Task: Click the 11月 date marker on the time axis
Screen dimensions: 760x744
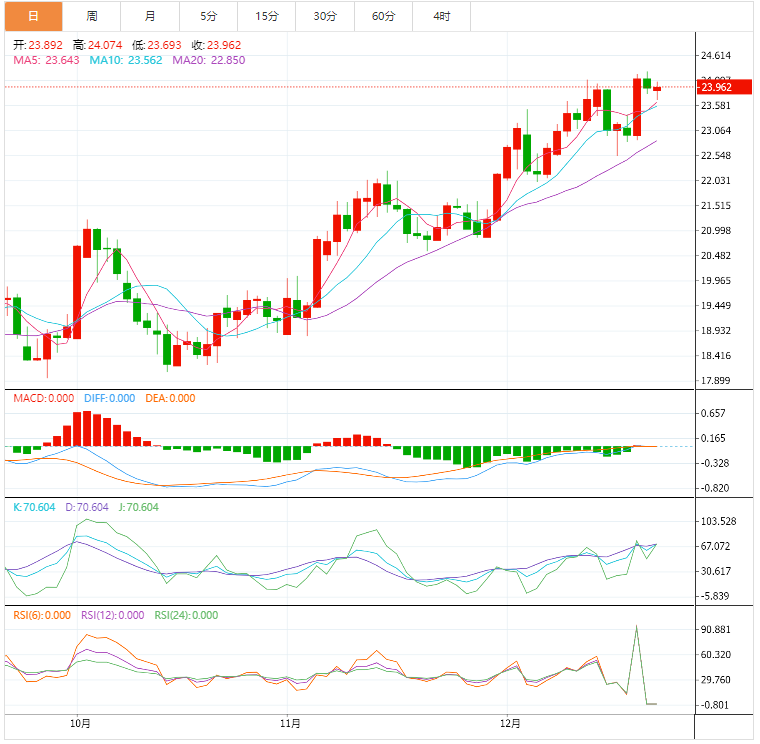Action: (289, 723)
